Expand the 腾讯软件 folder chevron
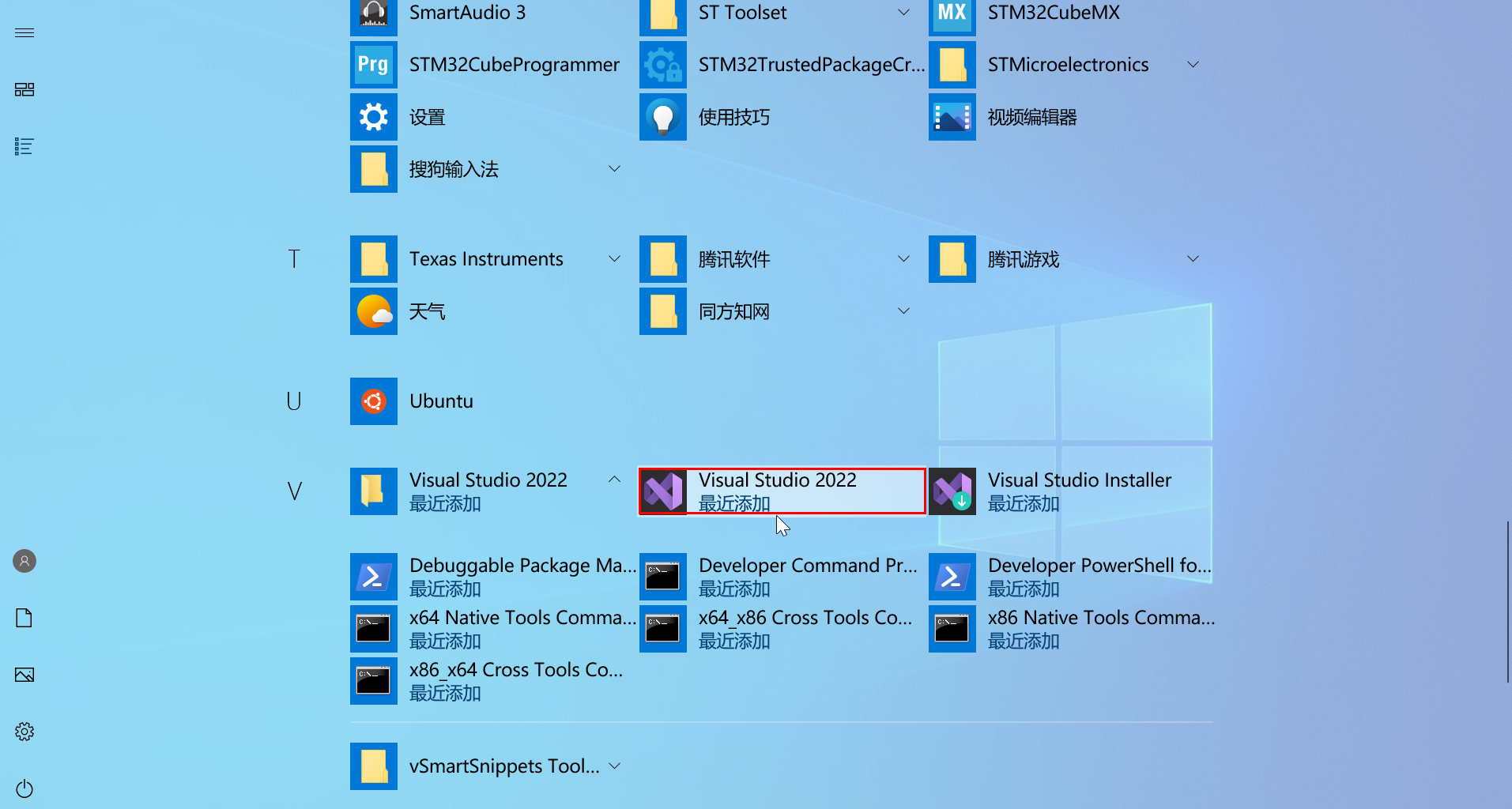Image resolution: width=1512 pixels, height=809 pixels. click(903, 259)
